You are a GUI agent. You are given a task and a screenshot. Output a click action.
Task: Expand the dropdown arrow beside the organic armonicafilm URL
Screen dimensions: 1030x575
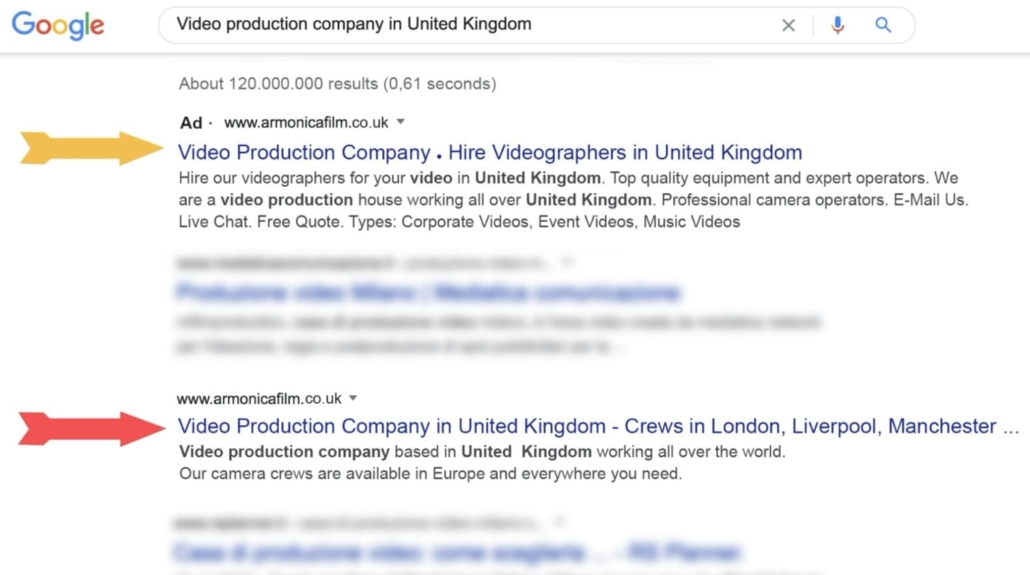click(353, 398)
